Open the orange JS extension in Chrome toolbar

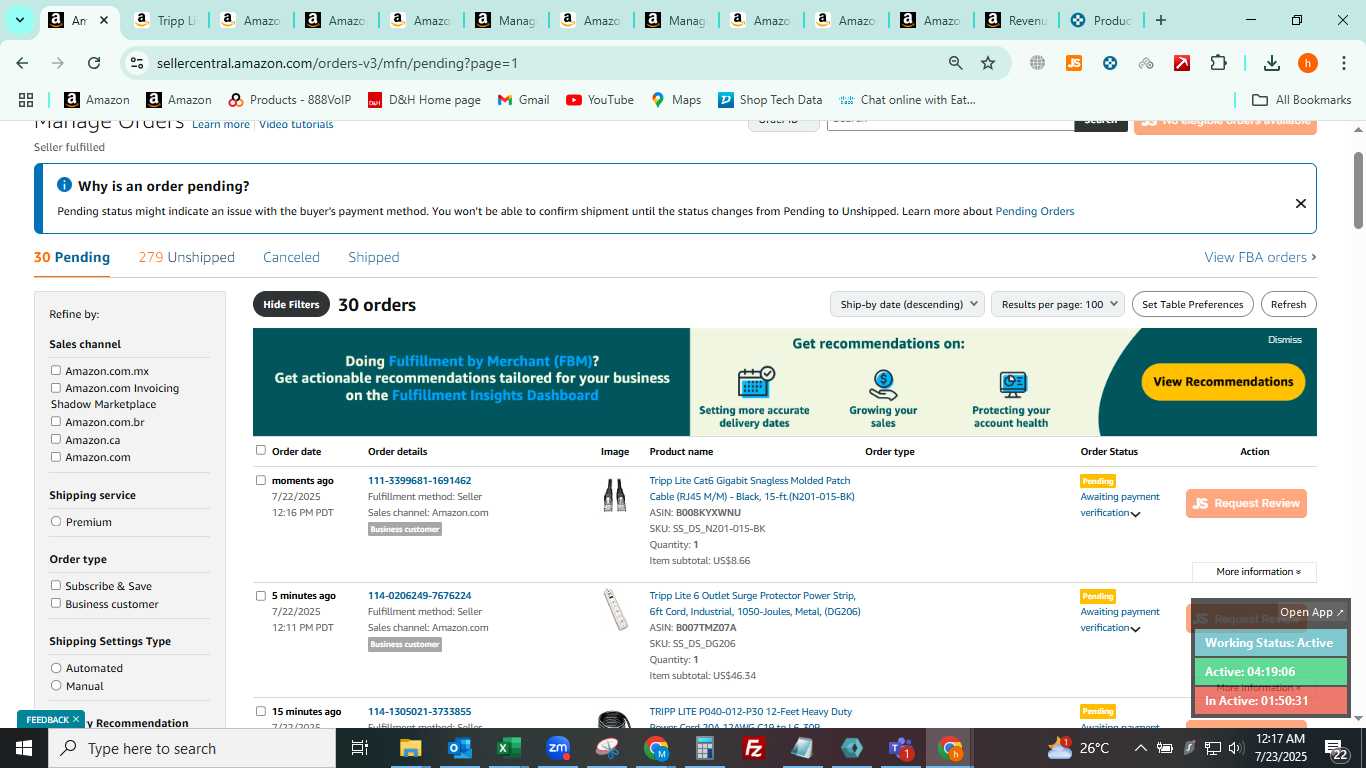(1074, 63)
